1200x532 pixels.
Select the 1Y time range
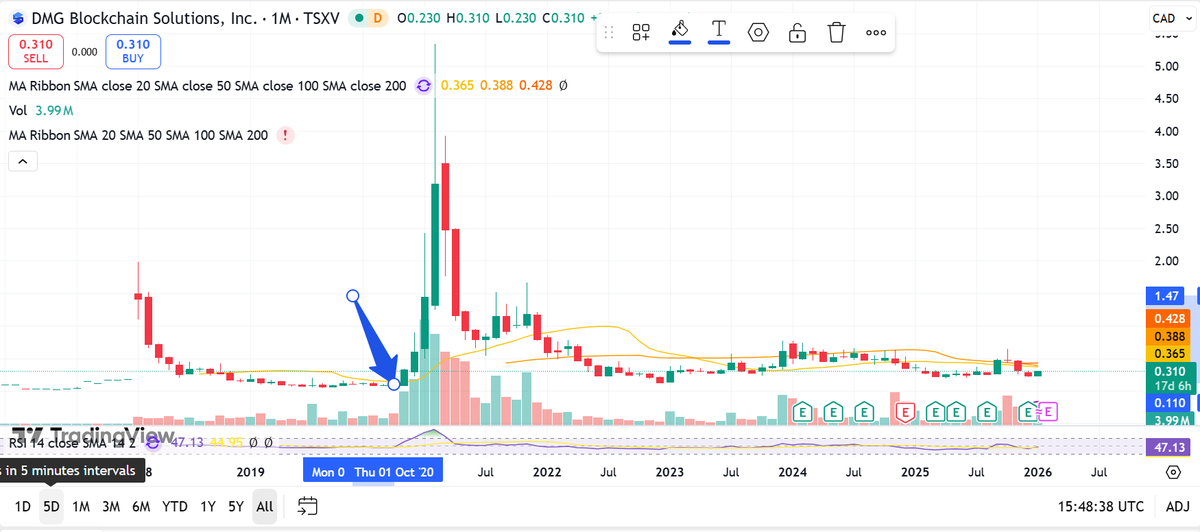[208, 507]
